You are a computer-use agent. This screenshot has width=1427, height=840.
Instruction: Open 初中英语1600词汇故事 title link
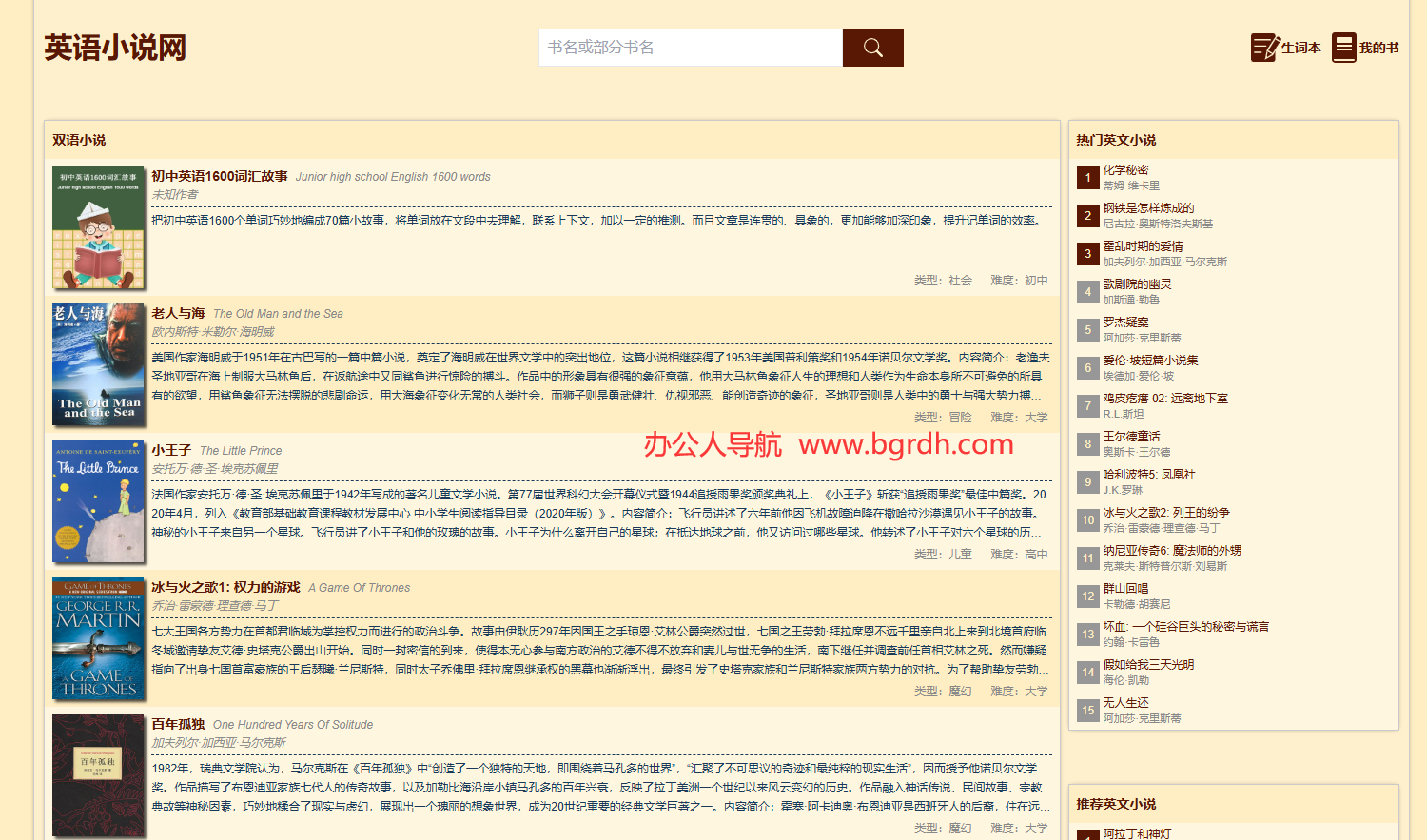pyautogui.click(x=217, y=176)
